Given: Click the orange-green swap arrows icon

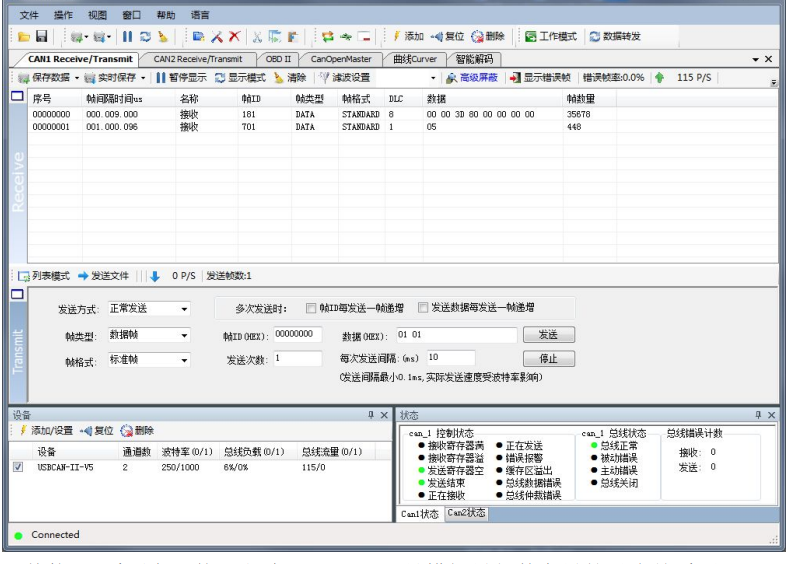Looking at the screenshot, I should click(x=328, y=36).
